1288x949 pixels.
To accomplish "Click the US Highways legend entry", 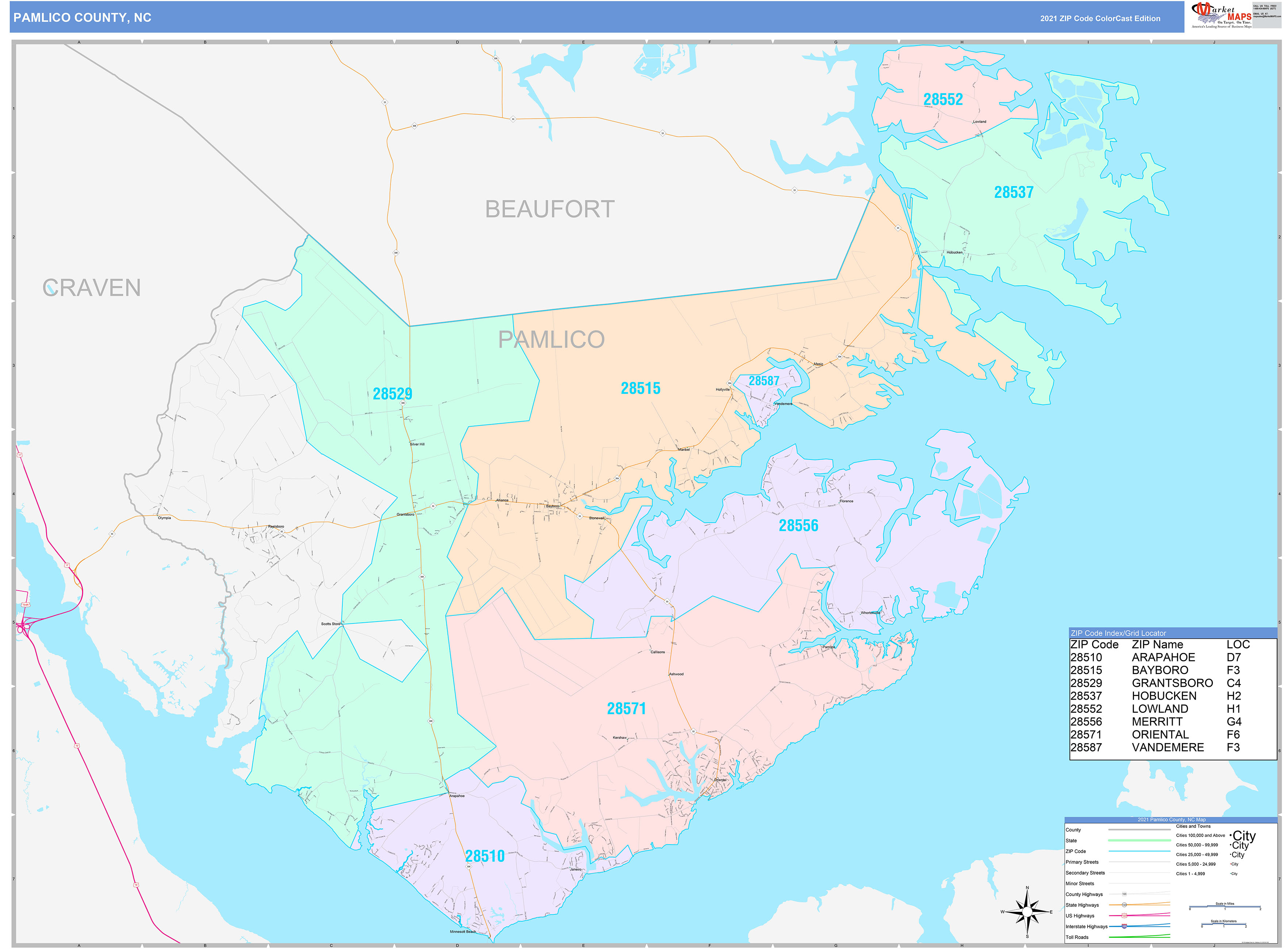I will [x=1080, y=916].
